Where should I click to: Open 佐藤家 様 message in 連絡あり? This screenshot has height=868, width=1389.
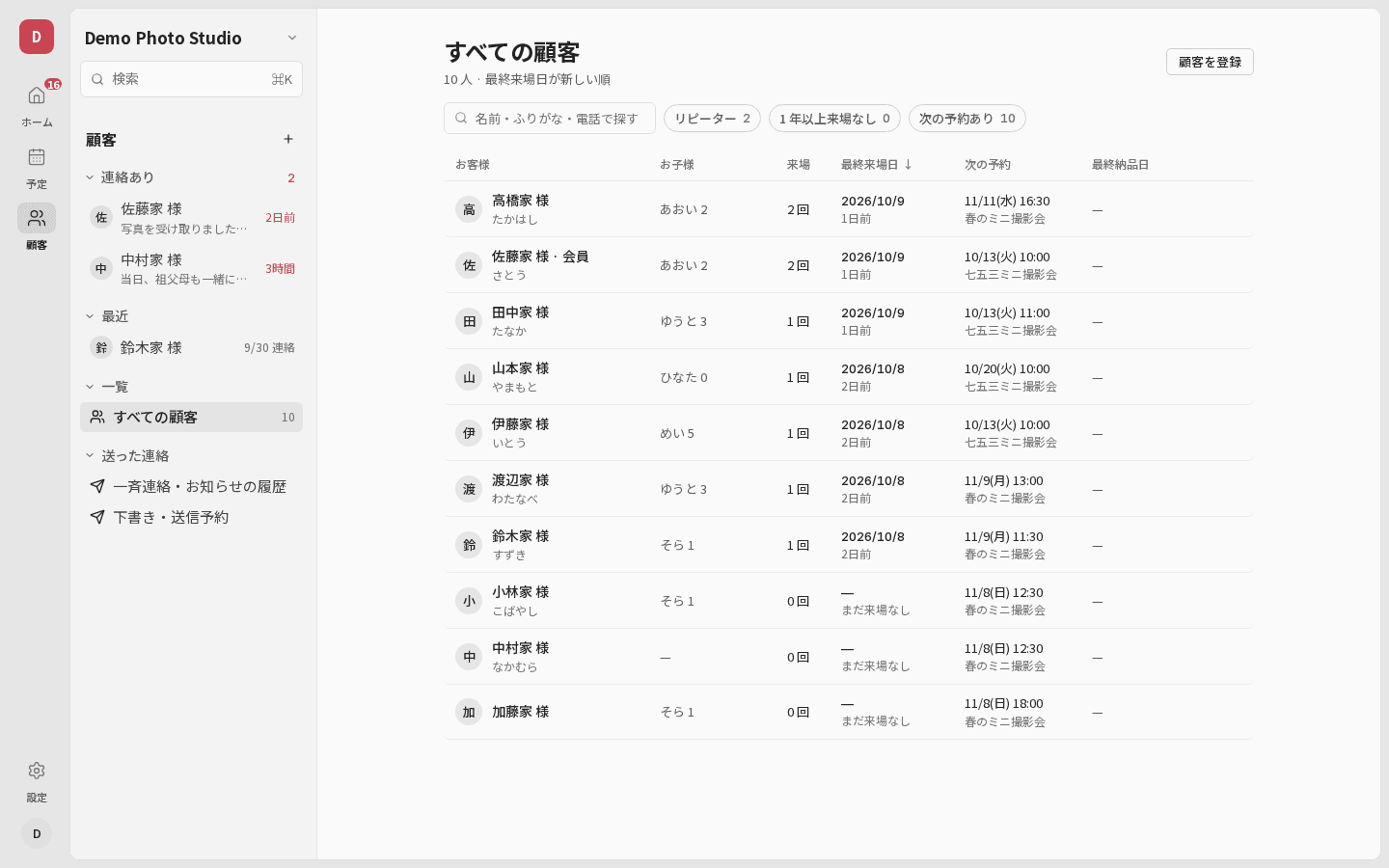[x=191, y=218]
